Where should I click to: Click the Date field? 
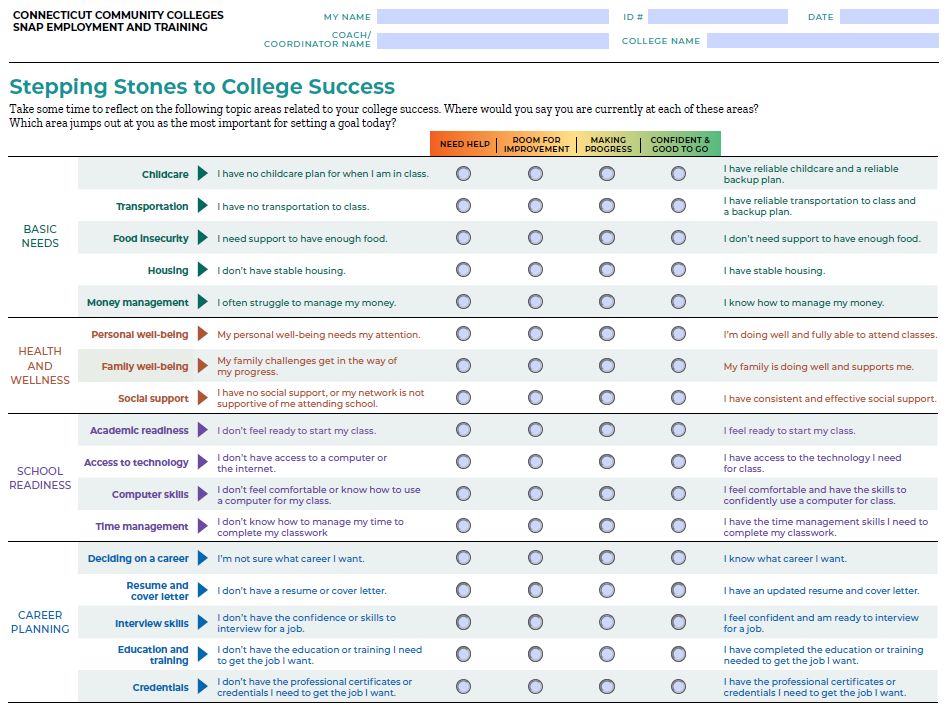pos(888,17)
